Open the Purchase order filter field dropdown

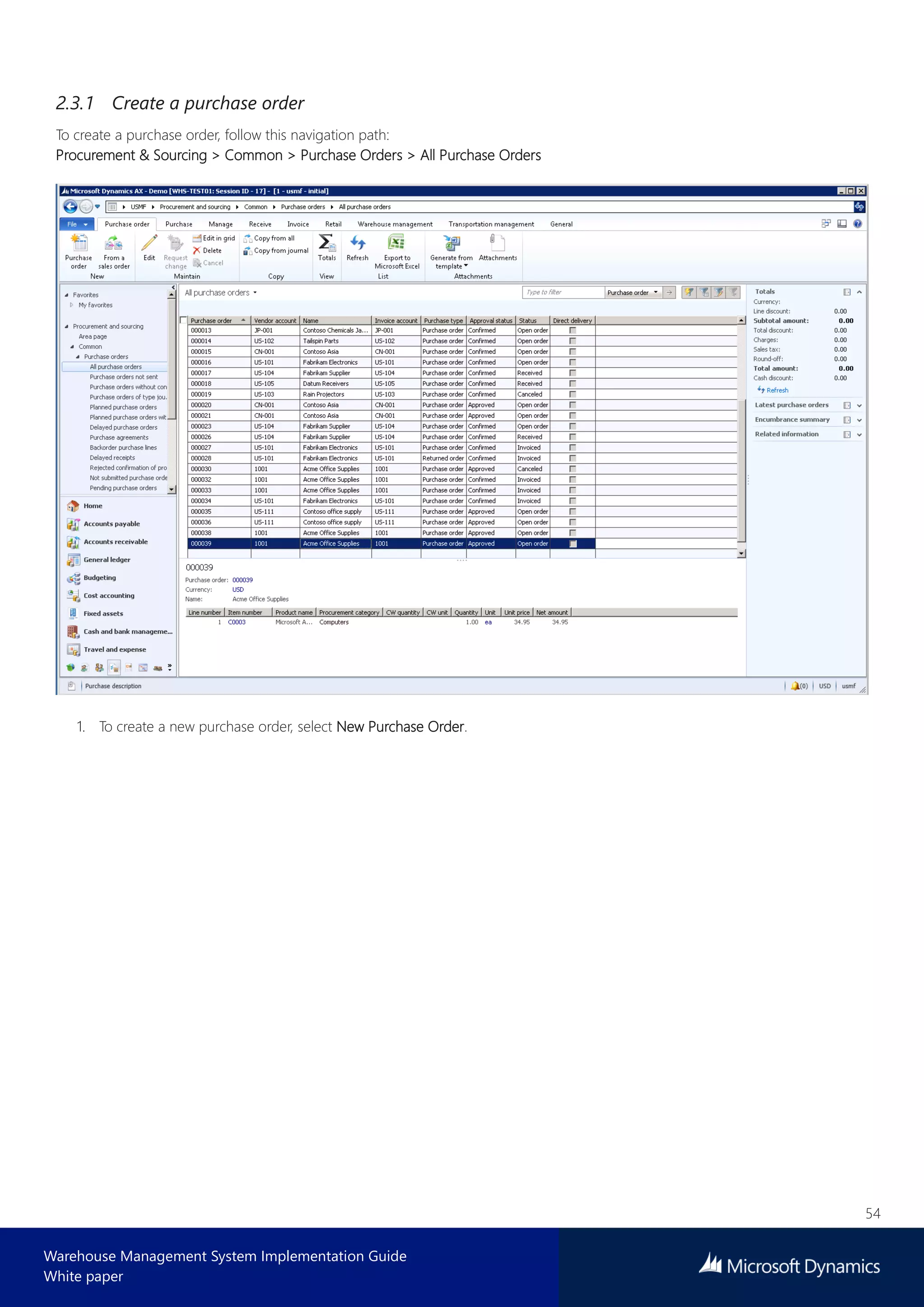coord(656,292)
